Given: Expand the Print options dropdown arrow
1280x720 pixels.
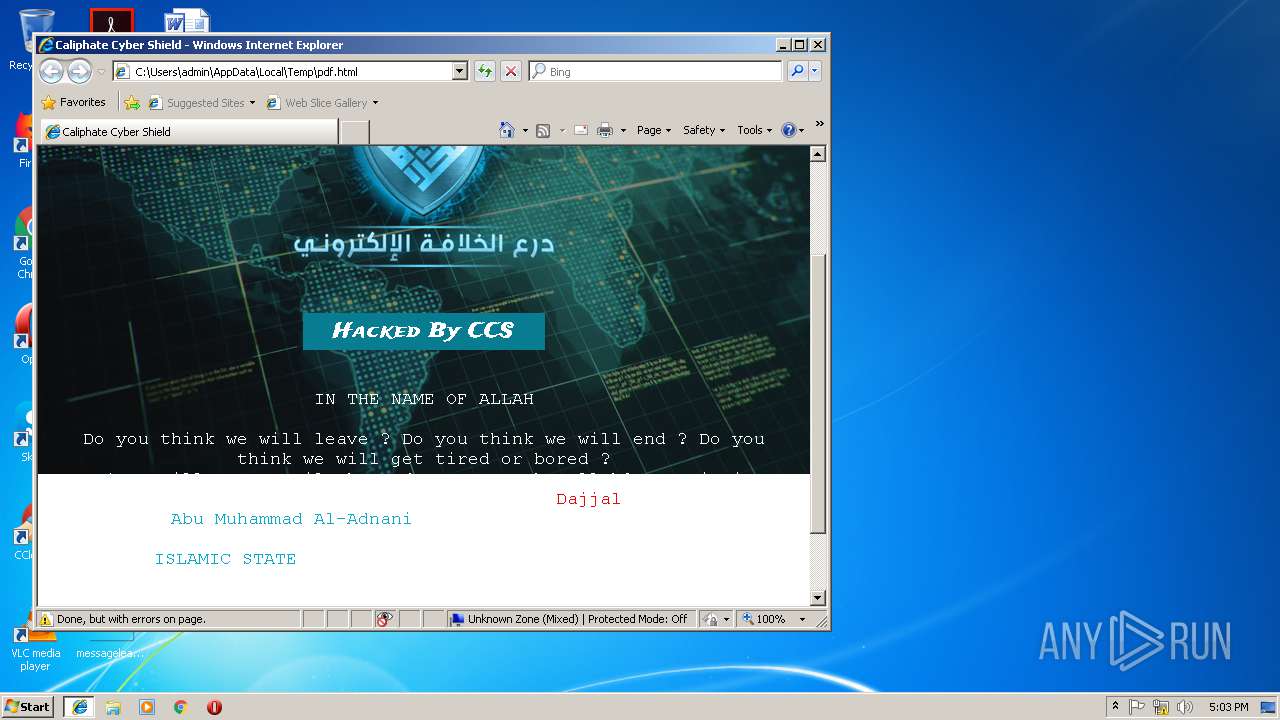Looking at the screenshot, I should tap(623, 130).
